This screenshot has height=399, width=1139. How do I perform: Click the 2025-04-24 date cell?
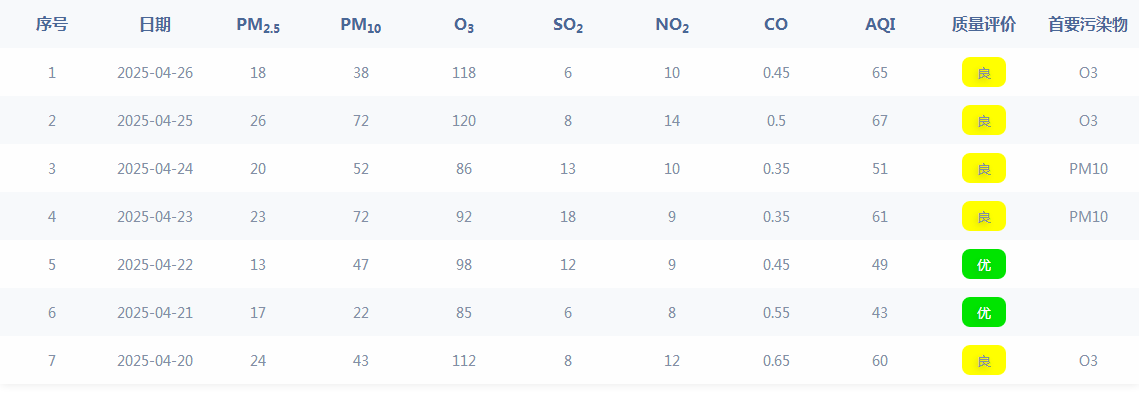point(155,168)
